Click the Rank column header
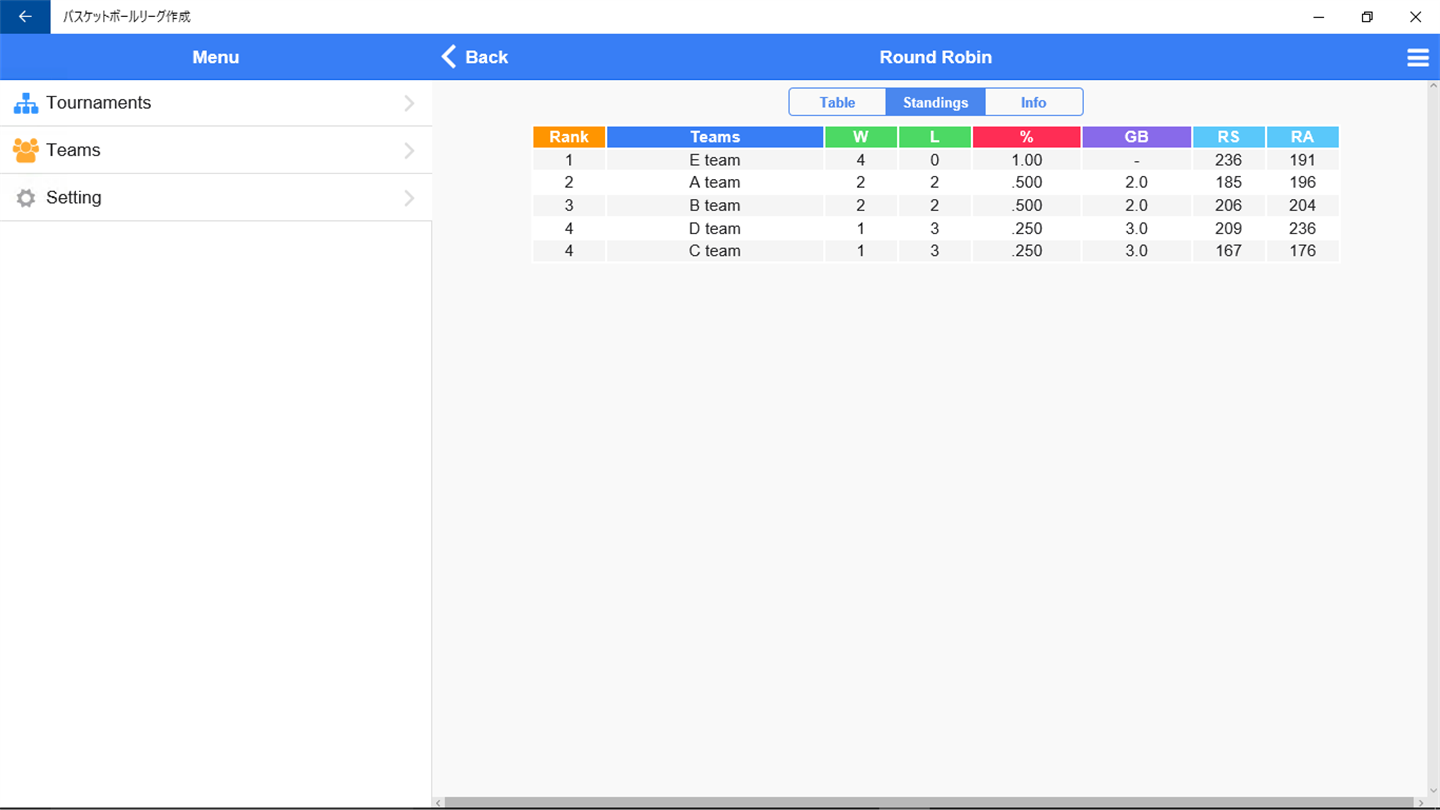1440x810 pixels. (x=569, y=137)
